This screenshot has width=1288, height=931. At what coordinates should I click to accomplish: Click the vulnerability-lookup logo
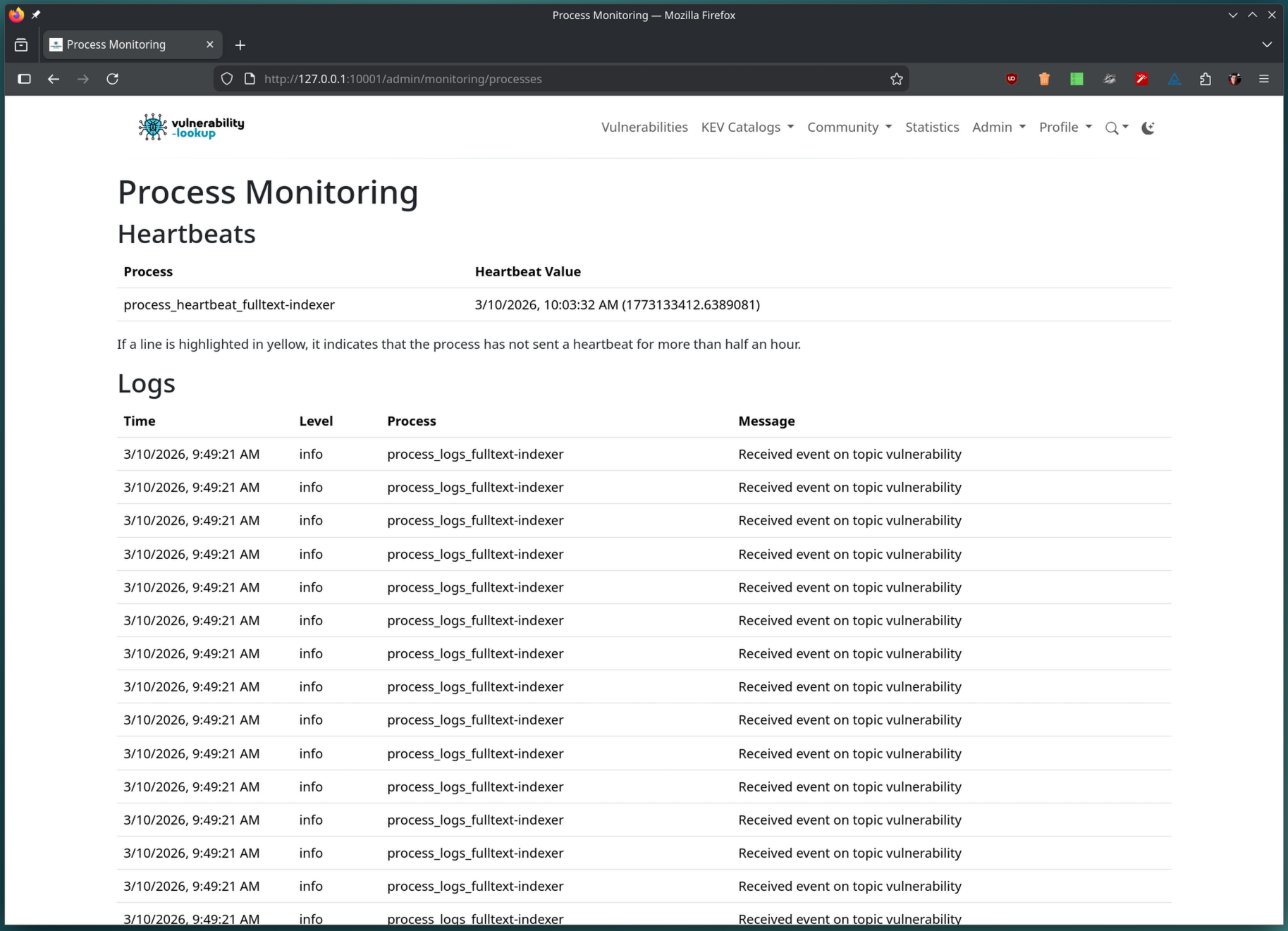tap(191, 127)
